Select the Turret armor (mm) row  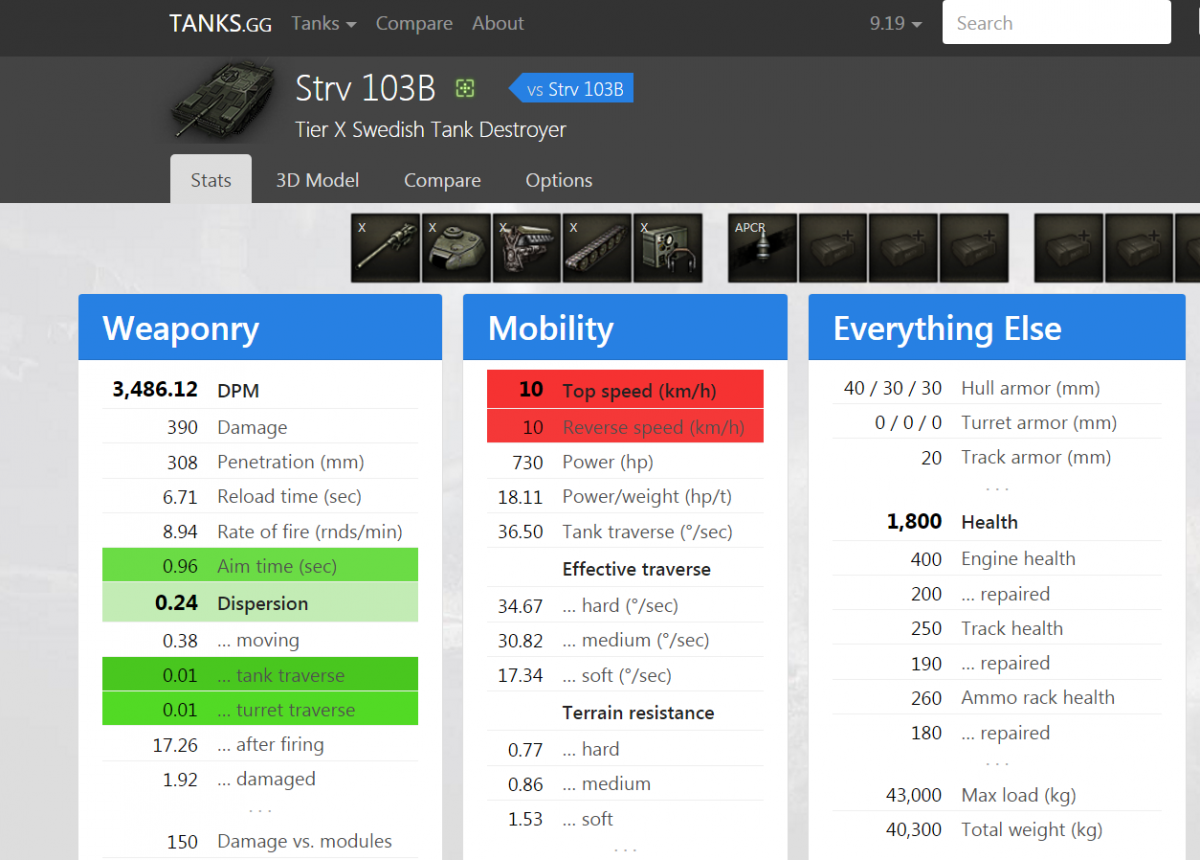pyautogui.click(x=997, y=423)
